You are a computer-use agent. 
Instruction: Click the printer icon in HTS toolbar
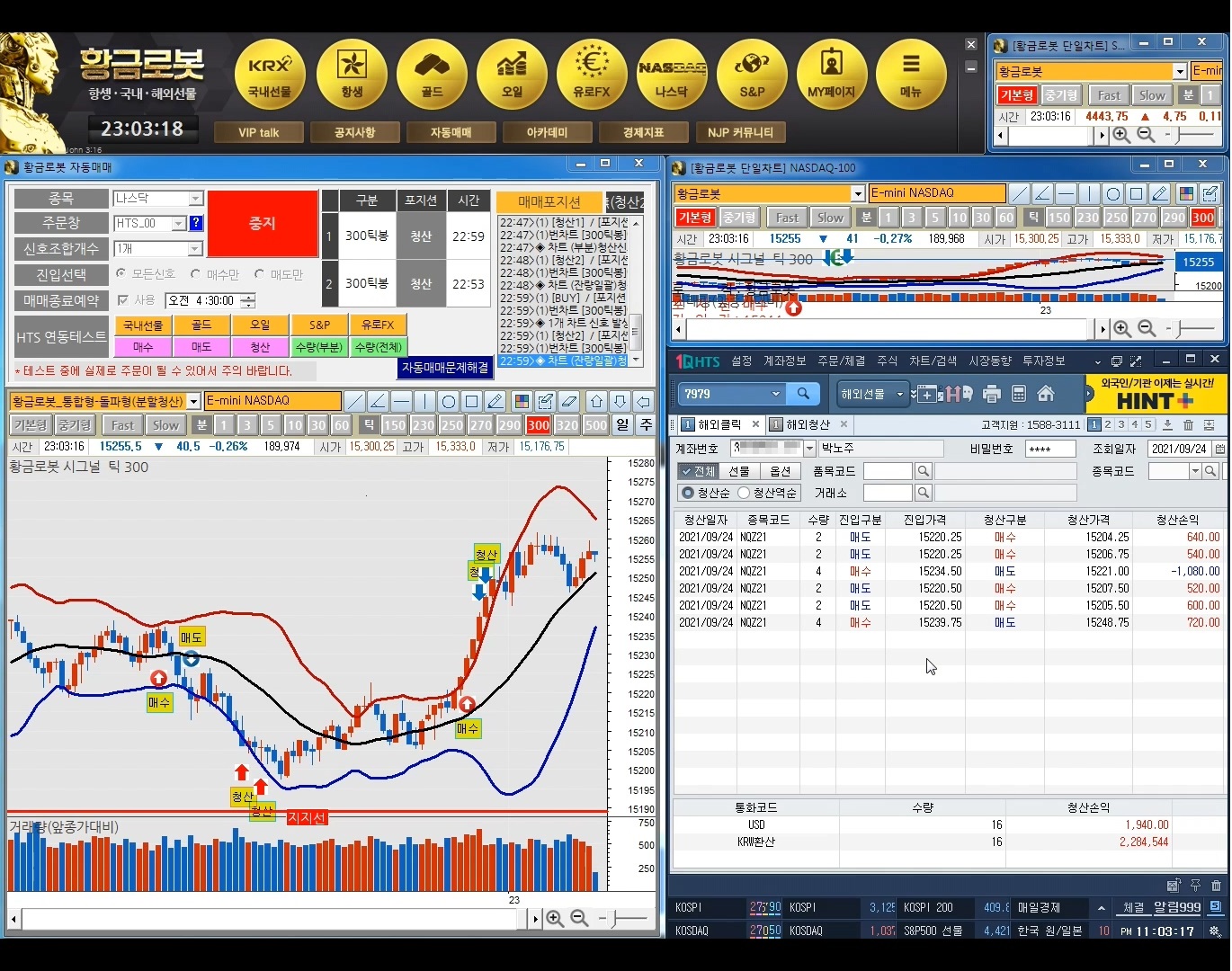pos(992,394)
